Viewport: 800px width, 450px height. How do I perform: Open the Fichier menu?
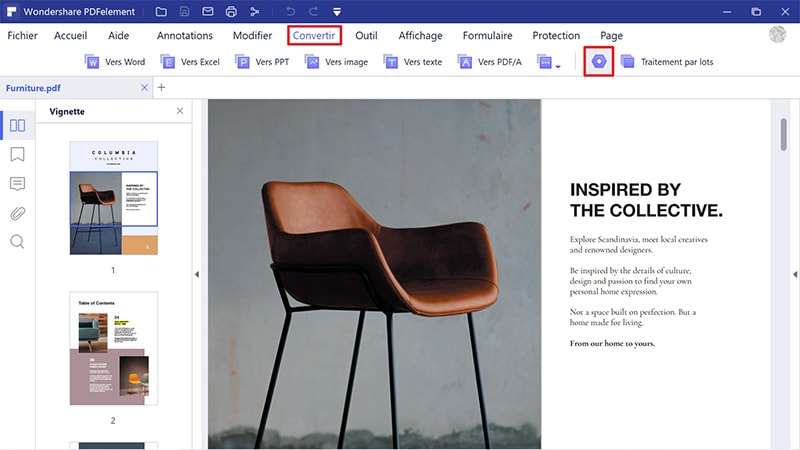click(x=22, y=35)
